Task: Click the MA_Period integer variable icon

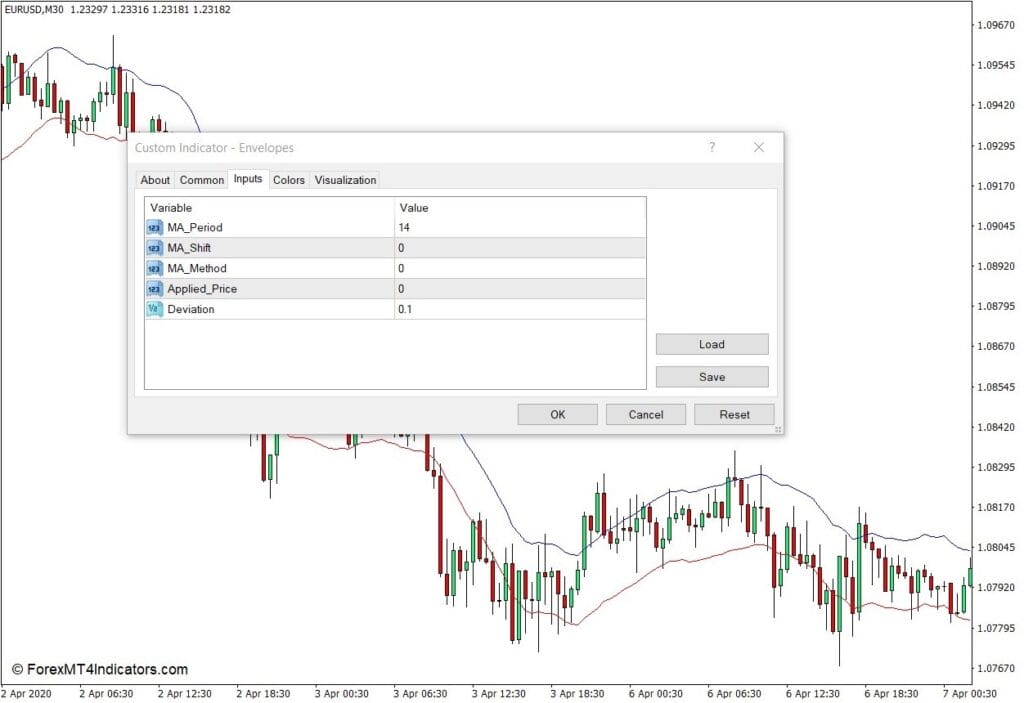Action: coord(154,227)
